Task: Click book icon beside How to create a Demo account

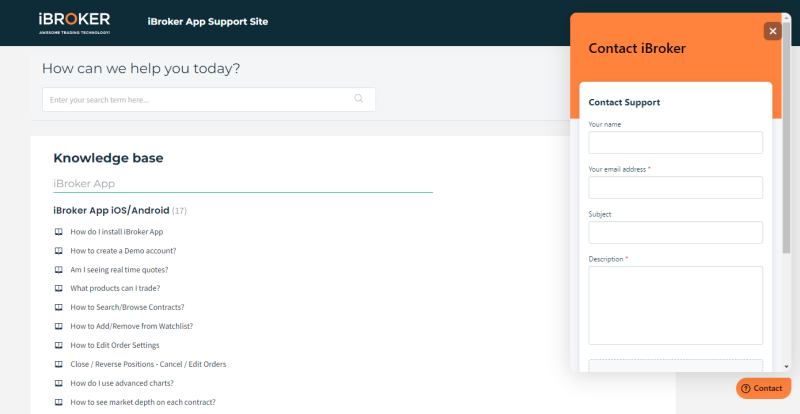Action: (x=59, y=251)
